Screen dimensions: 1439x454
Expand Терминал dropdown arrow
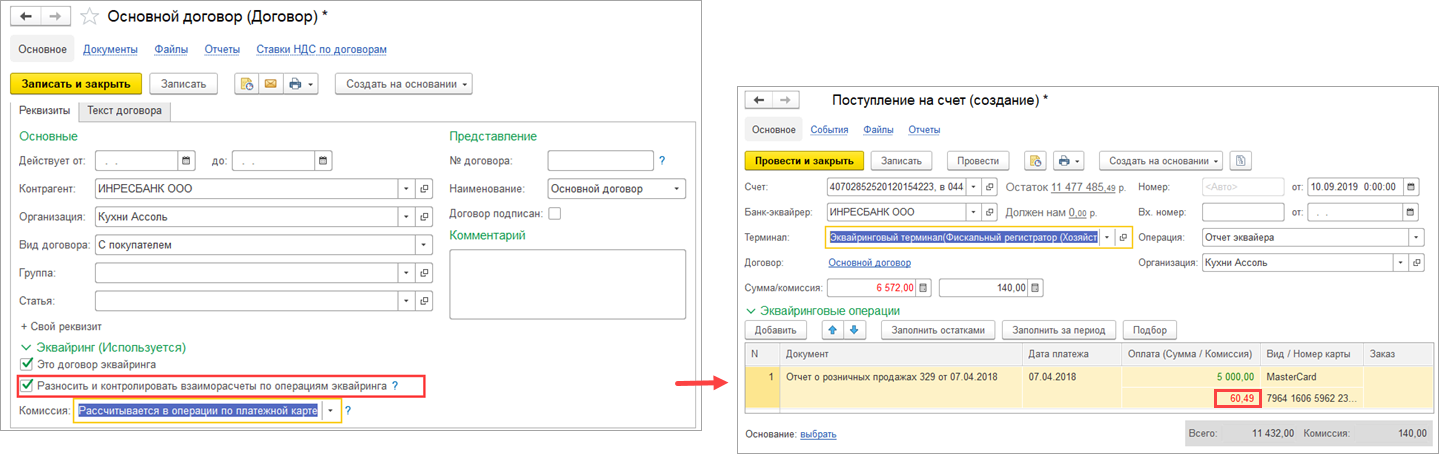[1106, 237]
